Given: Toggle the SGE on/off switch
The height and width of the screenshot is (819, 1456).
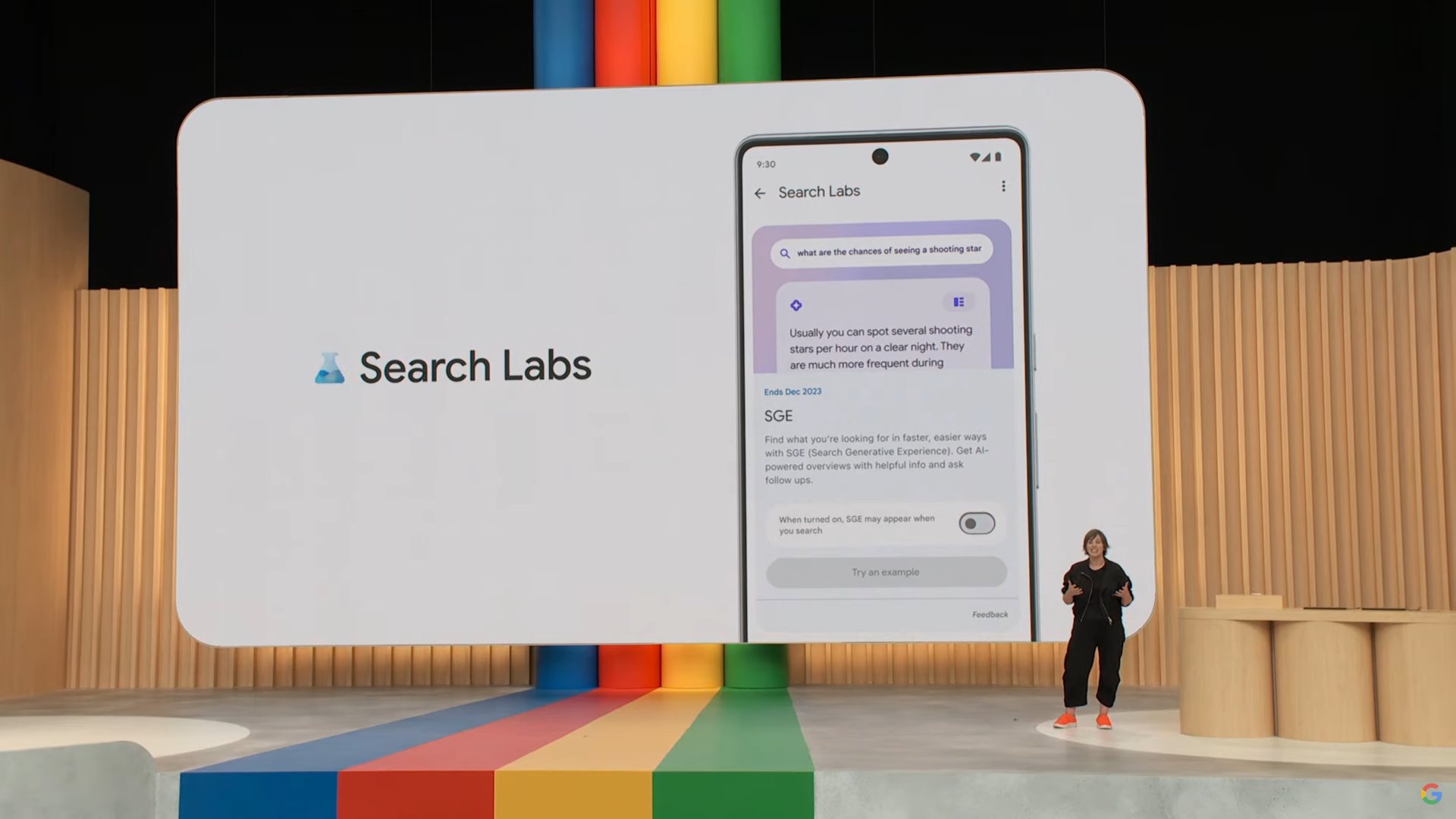Looking at the screenshot, I should pyautogui.click(x=976, y=523).
